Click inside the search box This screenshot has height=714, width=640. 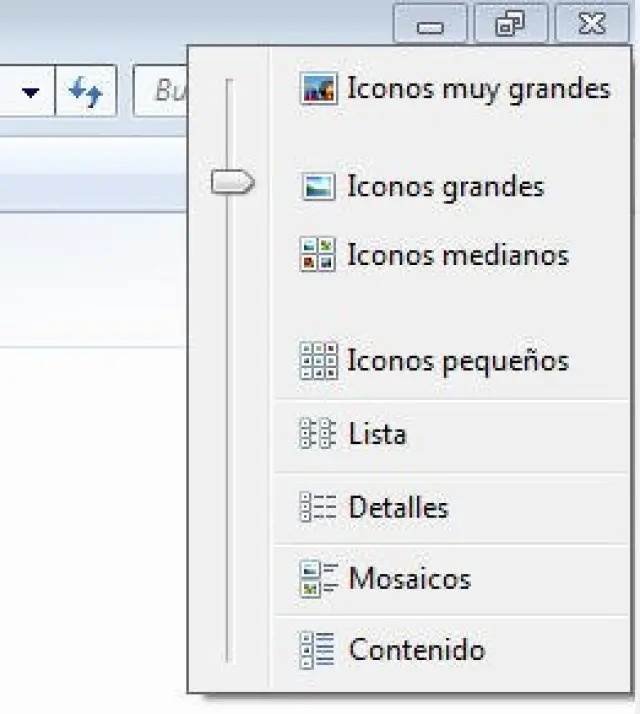click(163, 92)
